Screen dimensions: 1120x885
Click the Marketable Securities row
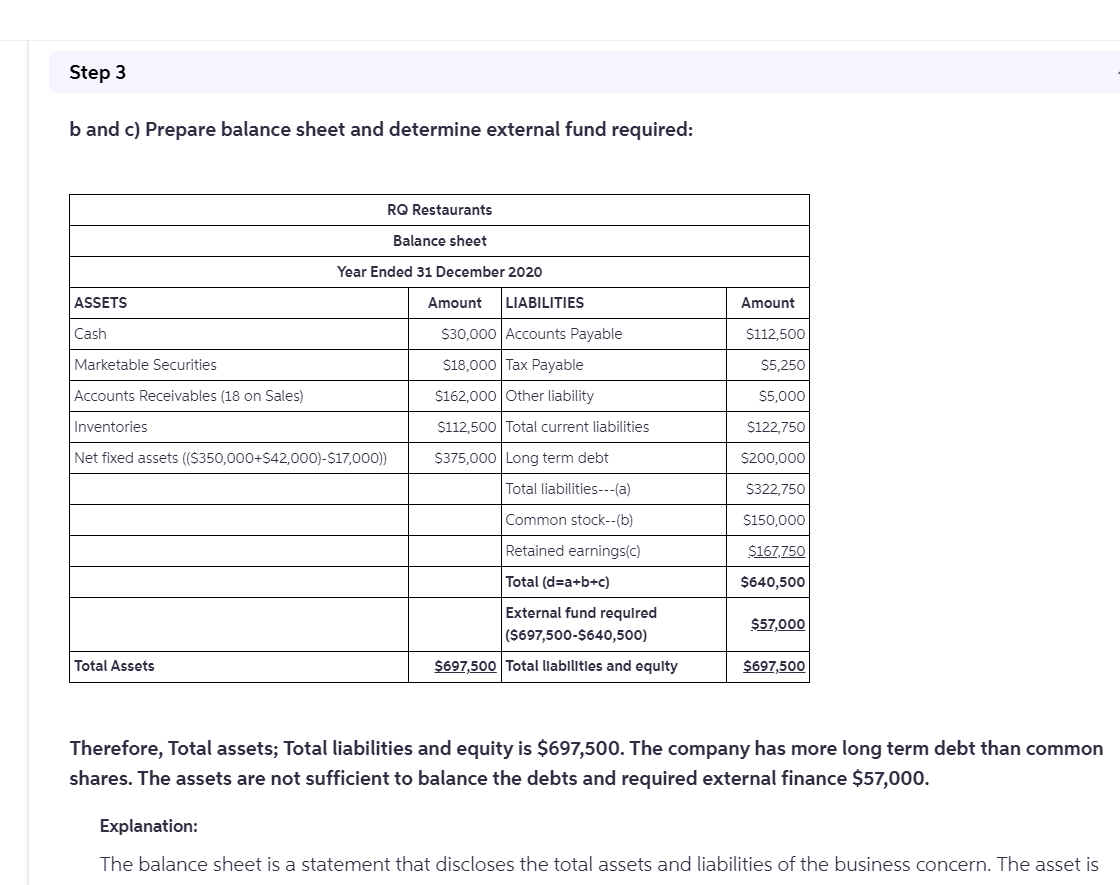pyautogui.click(x=145, y=364)
